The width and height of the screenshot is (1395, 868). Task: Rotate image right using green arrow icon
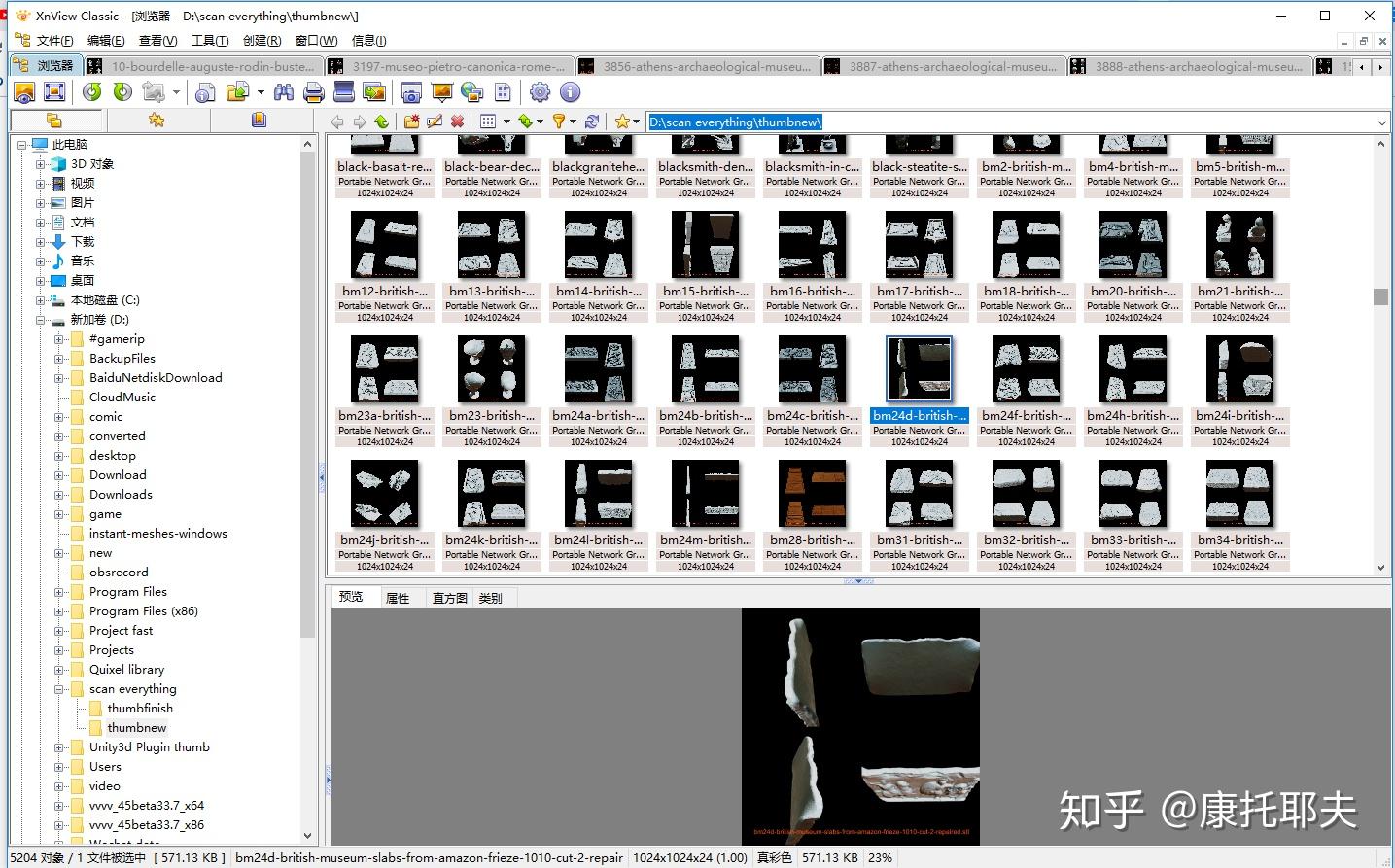tap(122, 92)
